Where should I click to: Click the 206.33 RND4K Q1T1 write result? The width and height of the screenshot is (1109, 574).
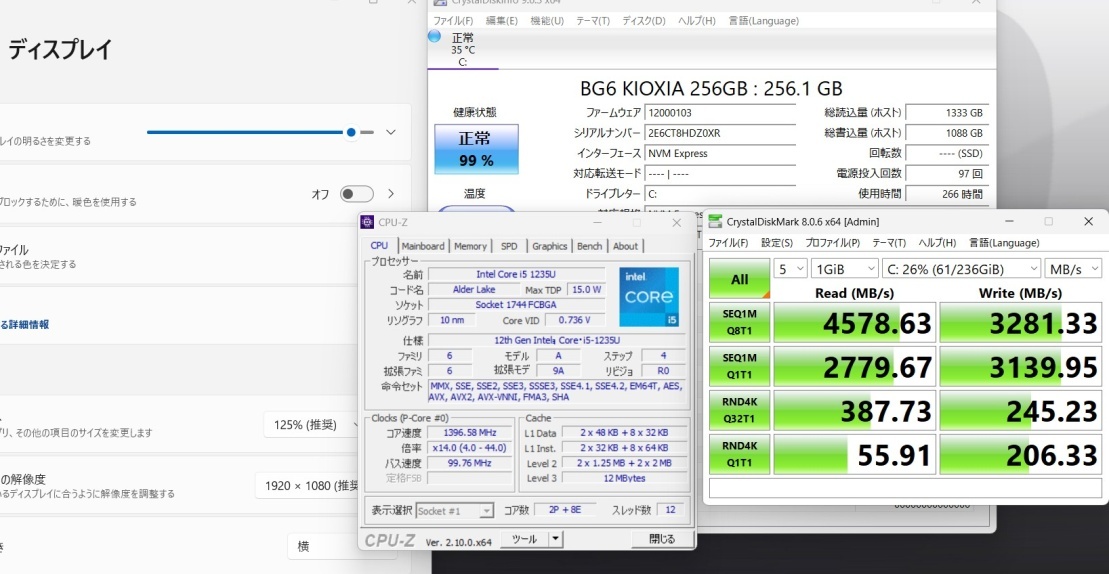[1021, 454]
